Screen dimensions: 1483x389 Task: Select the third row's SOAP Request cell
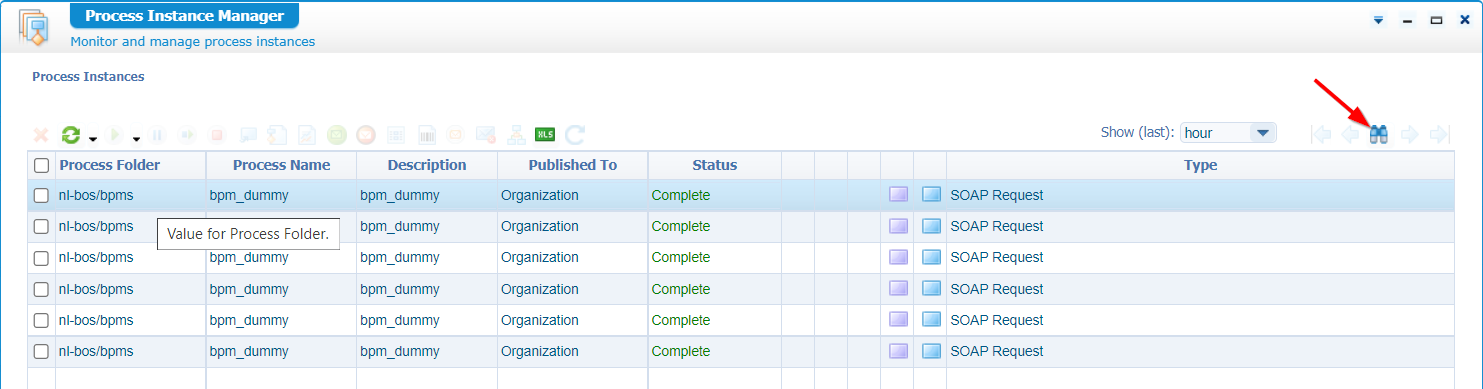point(996,257)
